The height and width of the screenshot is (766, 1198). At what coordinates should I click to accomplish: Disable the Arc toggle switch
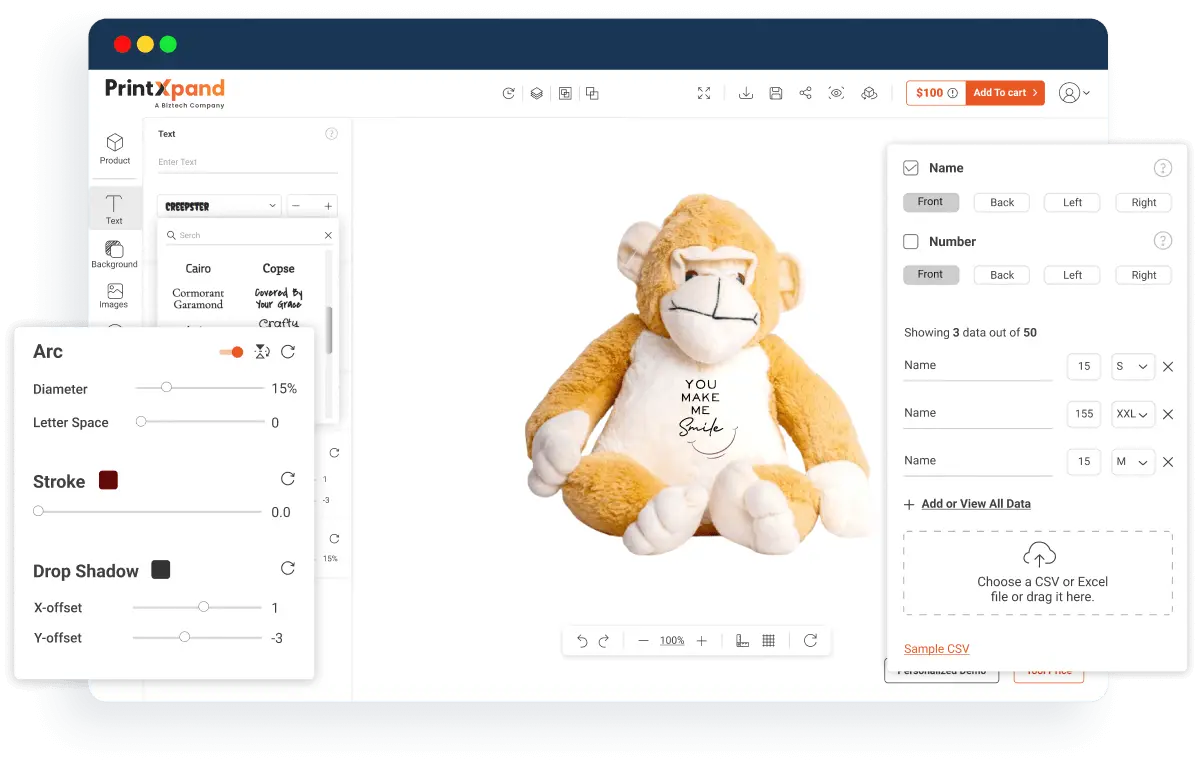click(x=231, y=352)
